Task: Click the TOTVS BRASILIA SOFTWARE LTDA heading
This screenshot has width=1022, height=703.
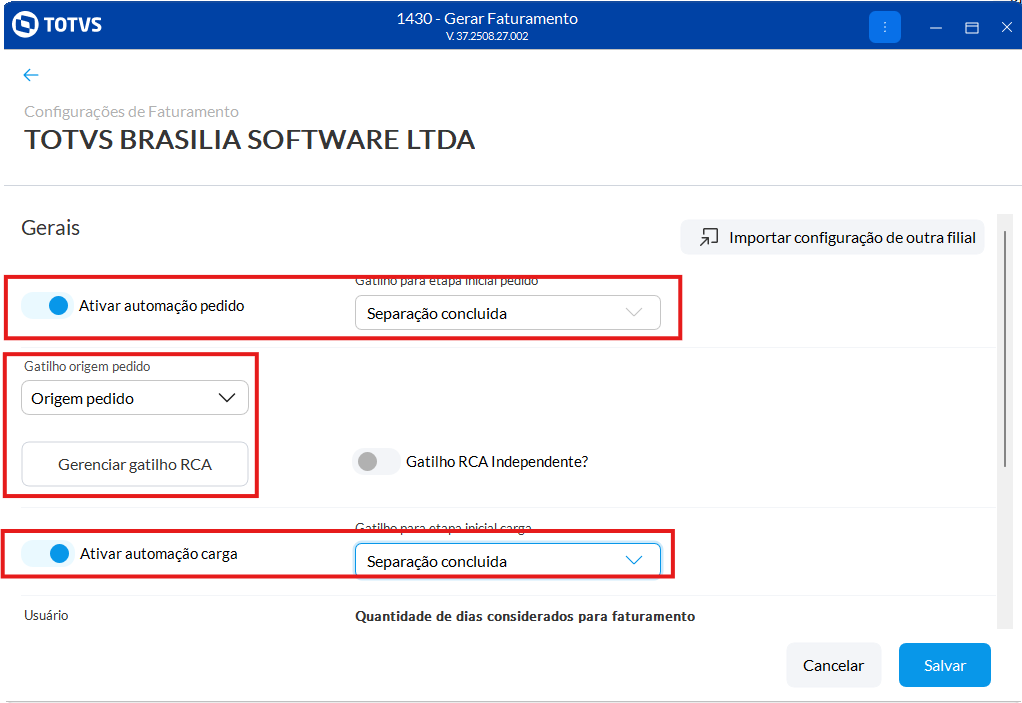Action: click(x=250, y=140)
